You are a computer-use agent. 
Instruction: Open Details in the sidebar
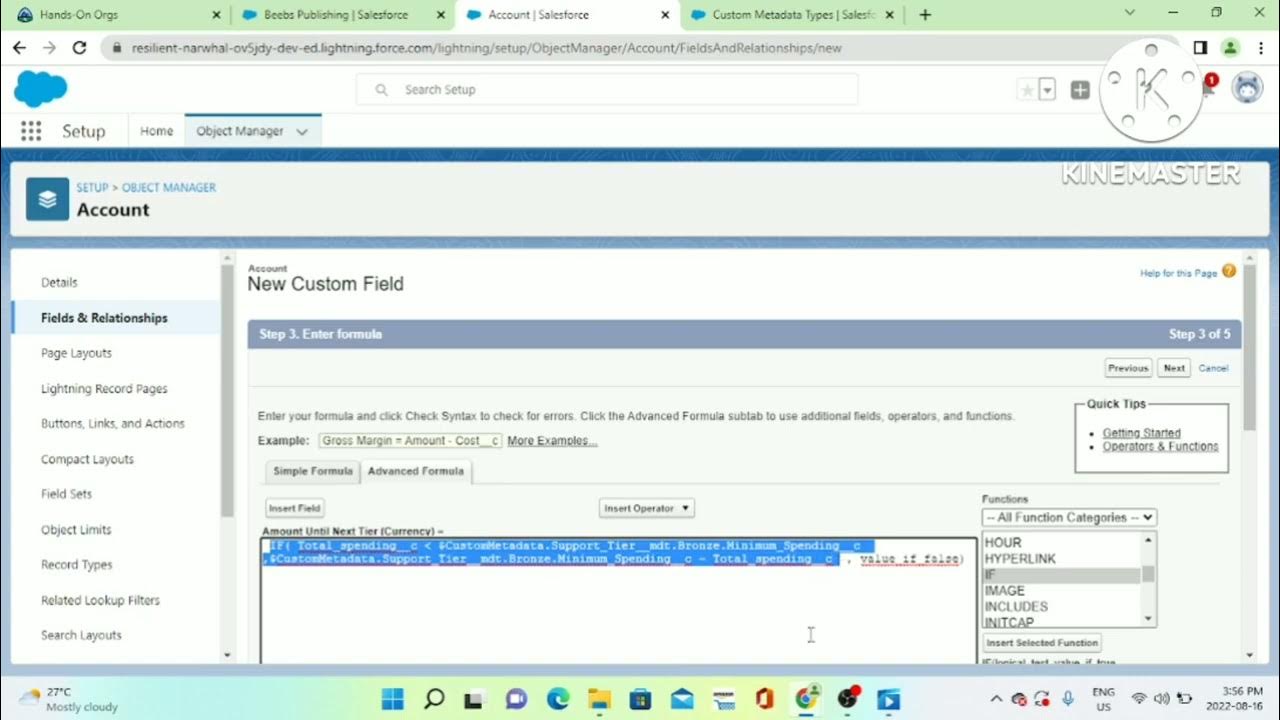tap(59, 283)
